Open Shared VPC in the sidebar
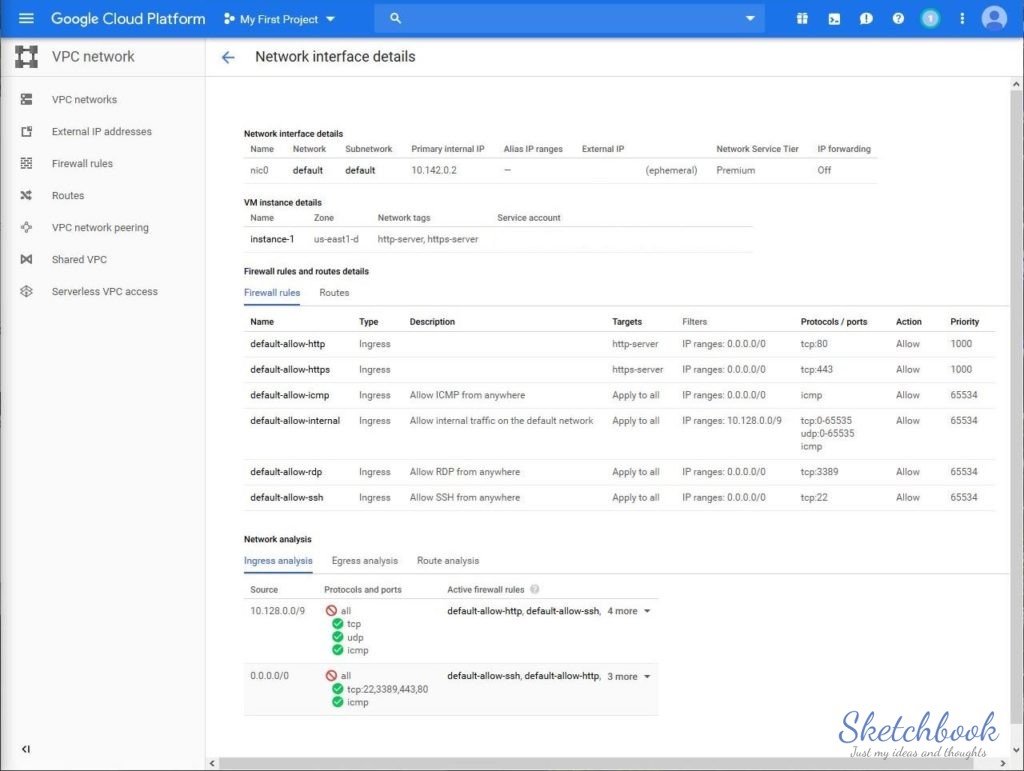The height and width of the screenshot is (771, 1024). pyautogui.click(x=79, y=259)
